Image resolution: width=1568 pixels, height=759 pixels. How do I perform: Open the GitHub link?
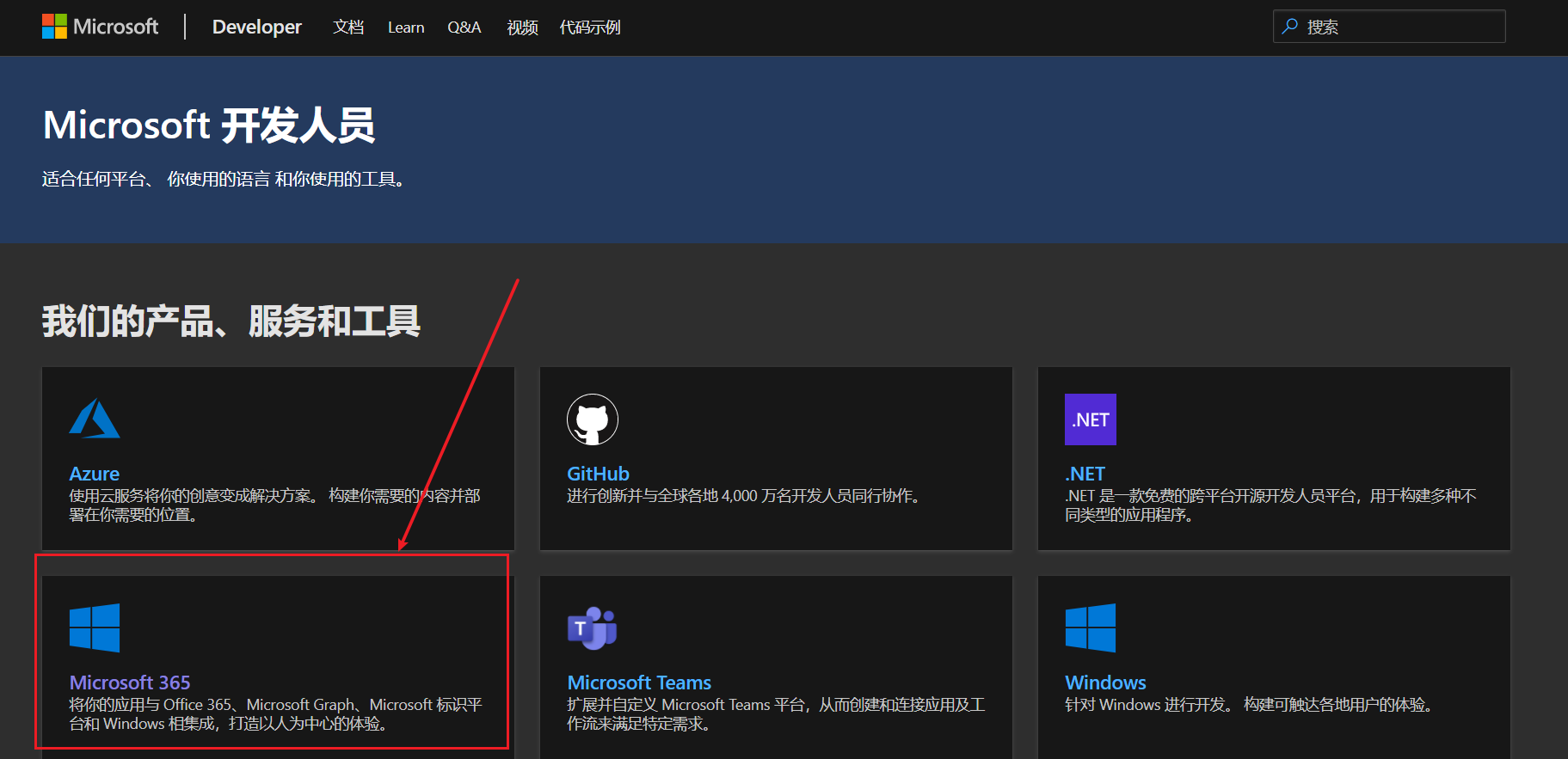click(x=598, y=474)
